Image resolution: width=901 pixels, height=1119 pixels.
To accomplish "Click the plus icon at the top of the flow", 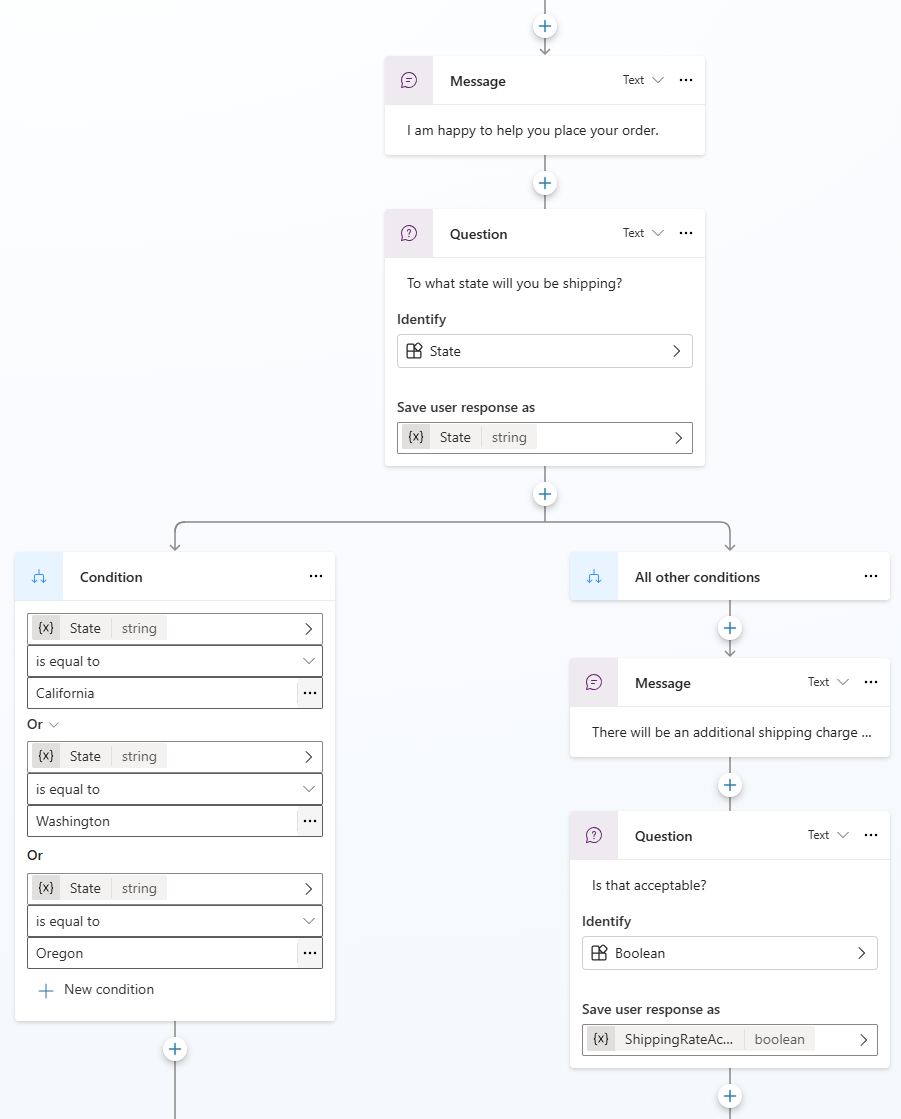I will tap(544, 26).
